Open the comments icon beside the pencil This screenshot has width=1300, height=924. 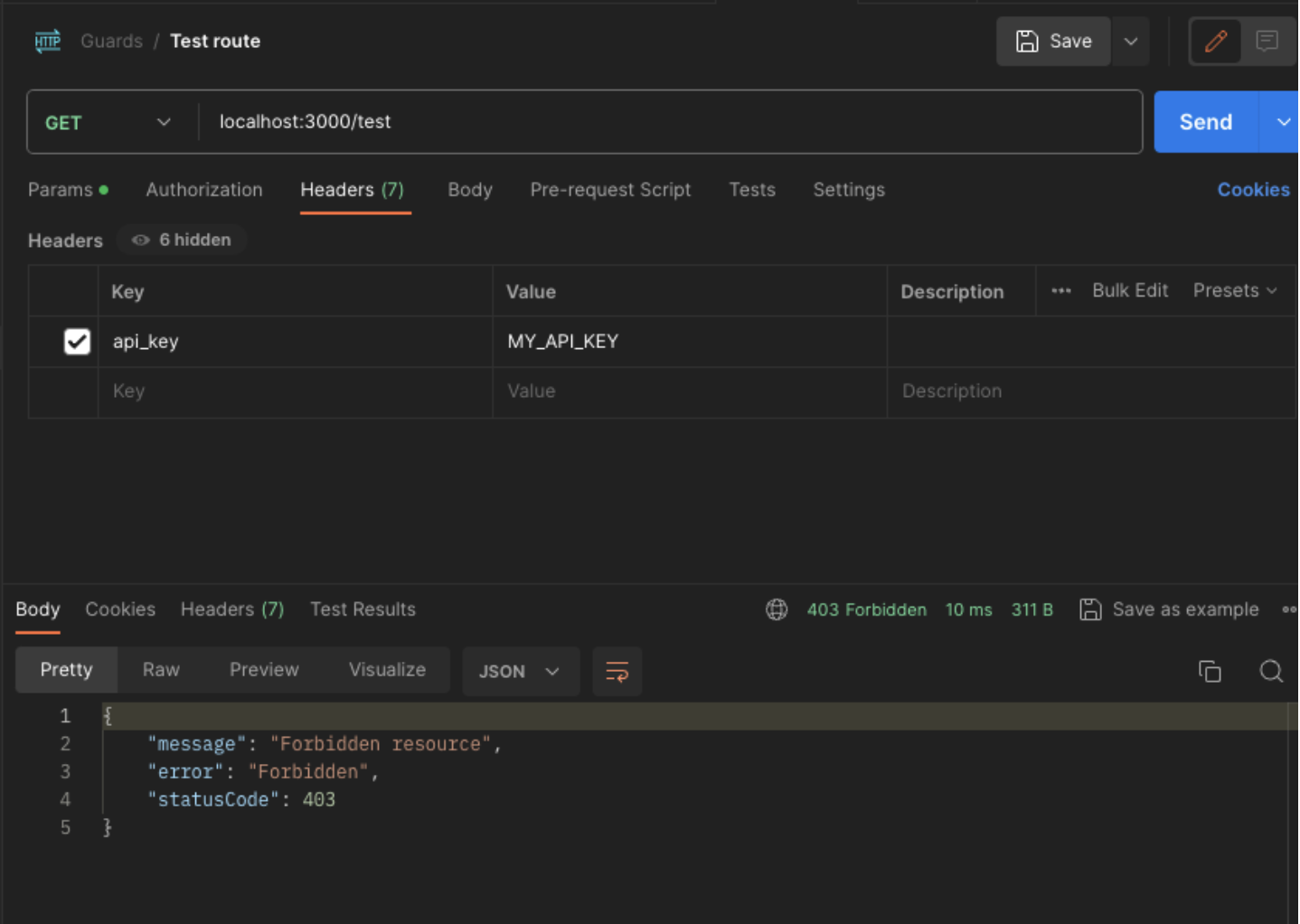(x=1267, y=41)
